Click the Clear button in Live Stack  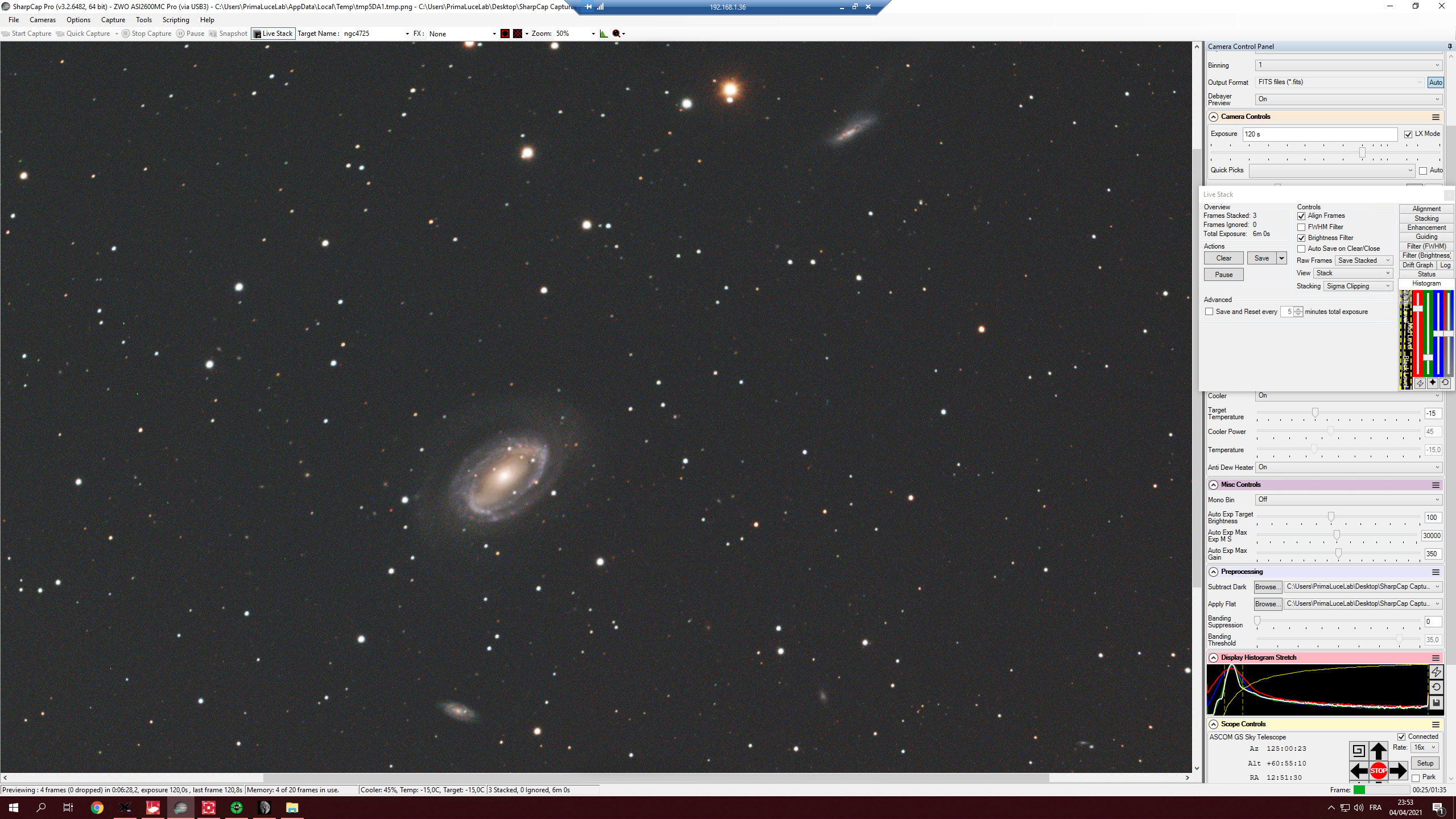pyautogui.click(x=1224, y=258)
